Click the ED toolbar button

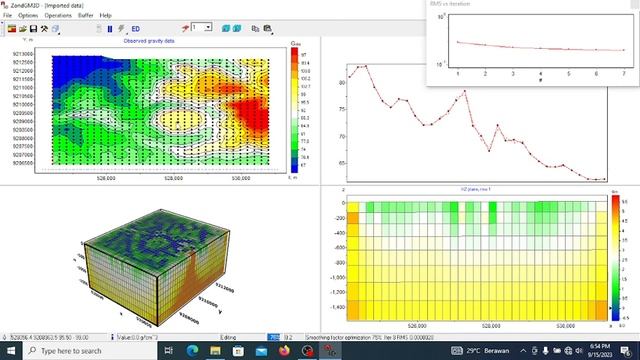(x=136, y=29)
